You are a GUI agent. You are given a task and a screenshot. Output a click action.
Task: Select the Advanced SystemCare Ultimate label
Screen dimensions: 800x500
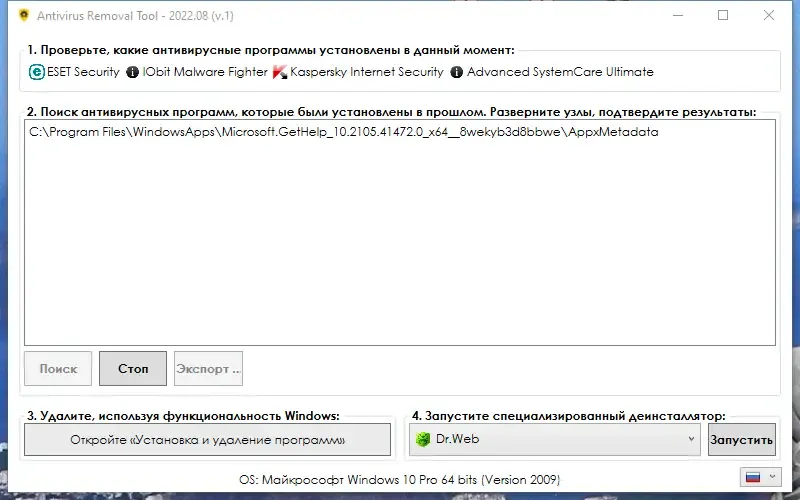click(x=560, y=72)
